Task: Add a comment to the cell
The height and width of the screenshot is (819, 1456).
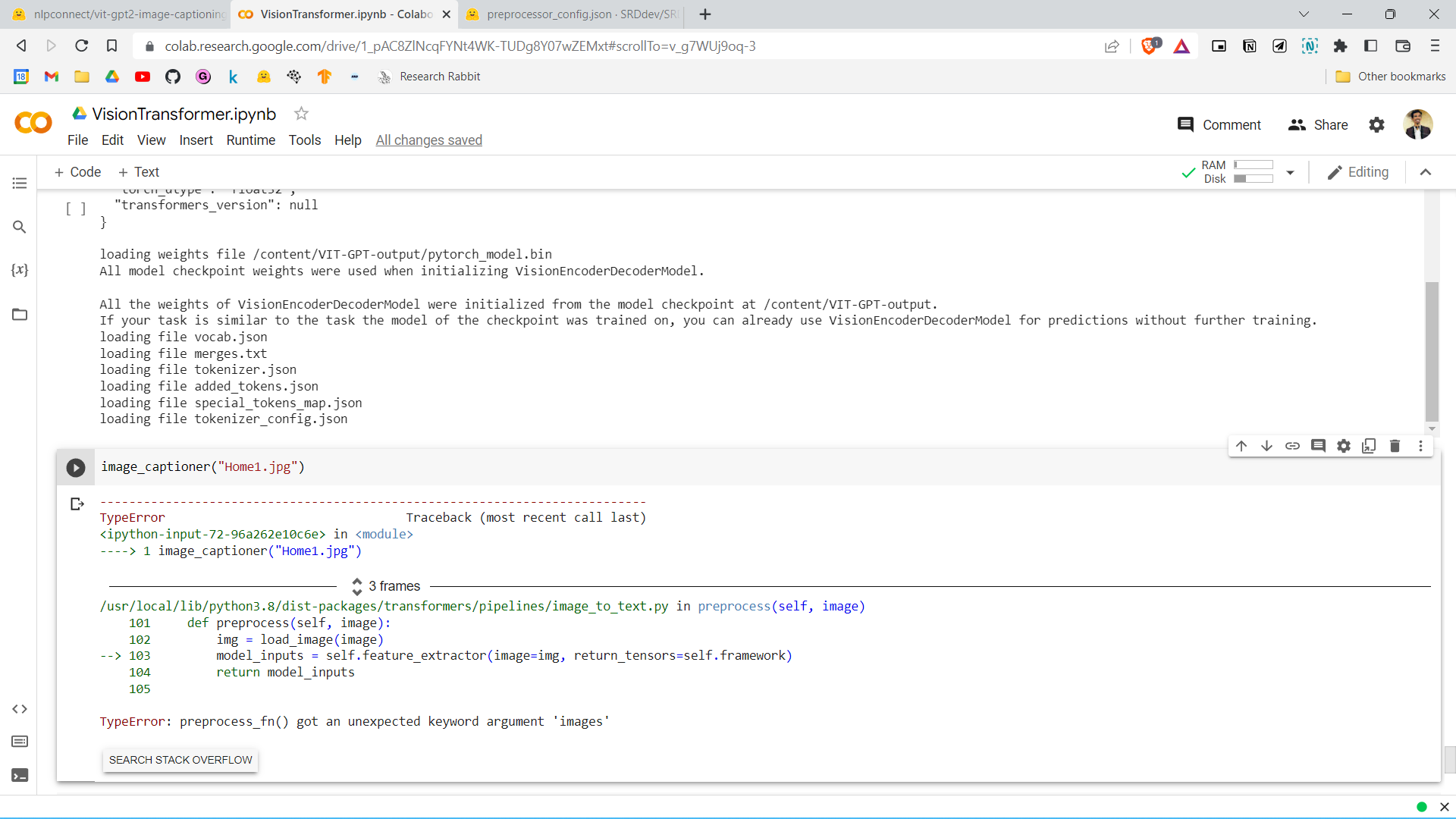Action: 1318,446
